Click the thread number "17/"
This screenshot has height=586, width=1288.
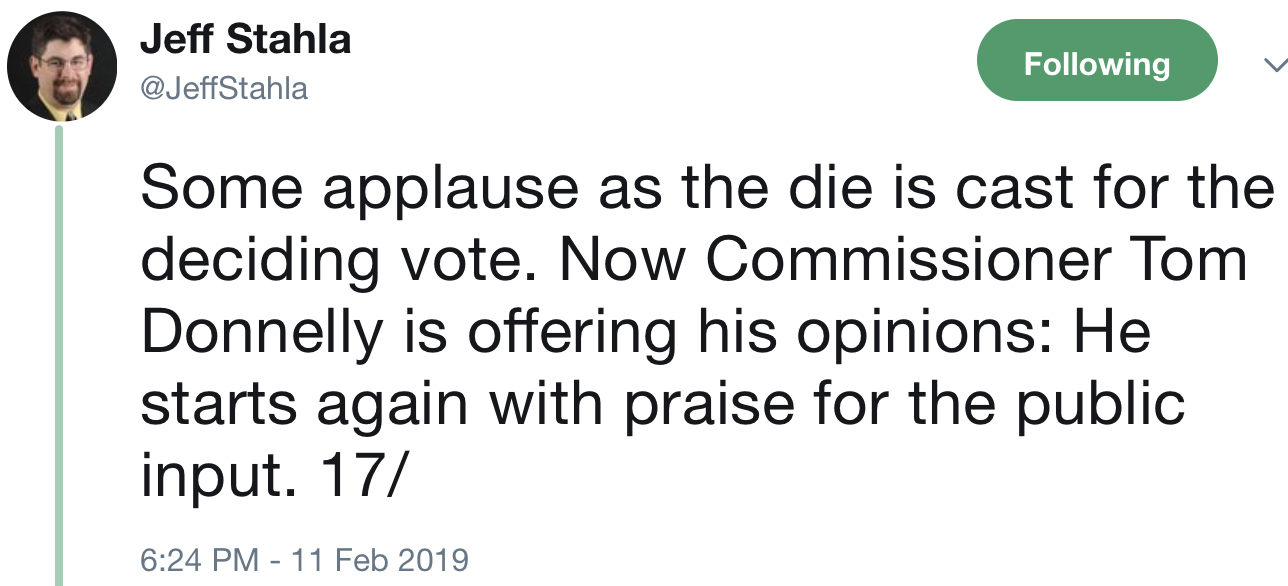362,478
